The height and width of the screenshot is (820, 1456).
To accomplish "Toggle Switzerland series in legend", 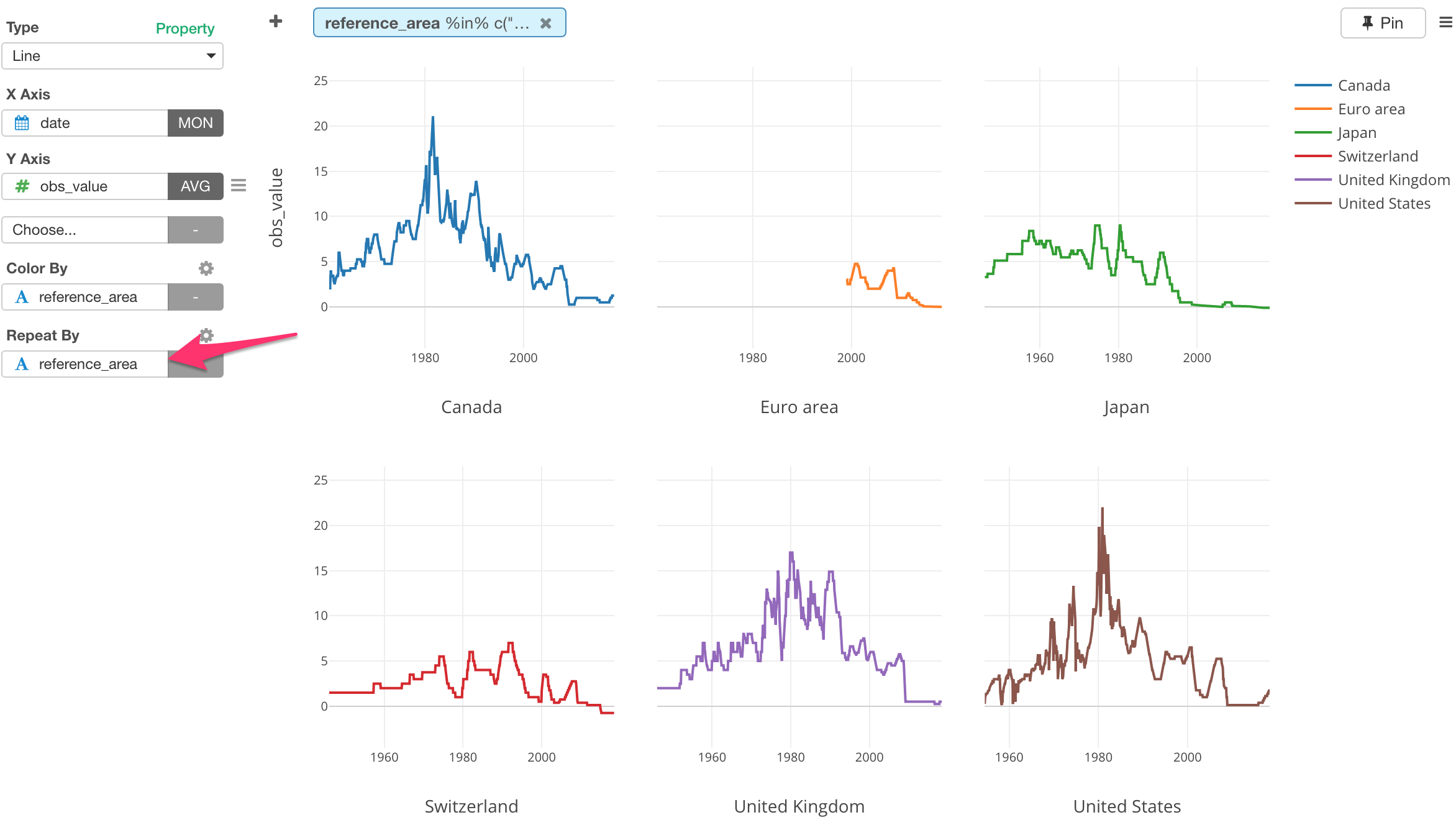I will point(1356,156).
